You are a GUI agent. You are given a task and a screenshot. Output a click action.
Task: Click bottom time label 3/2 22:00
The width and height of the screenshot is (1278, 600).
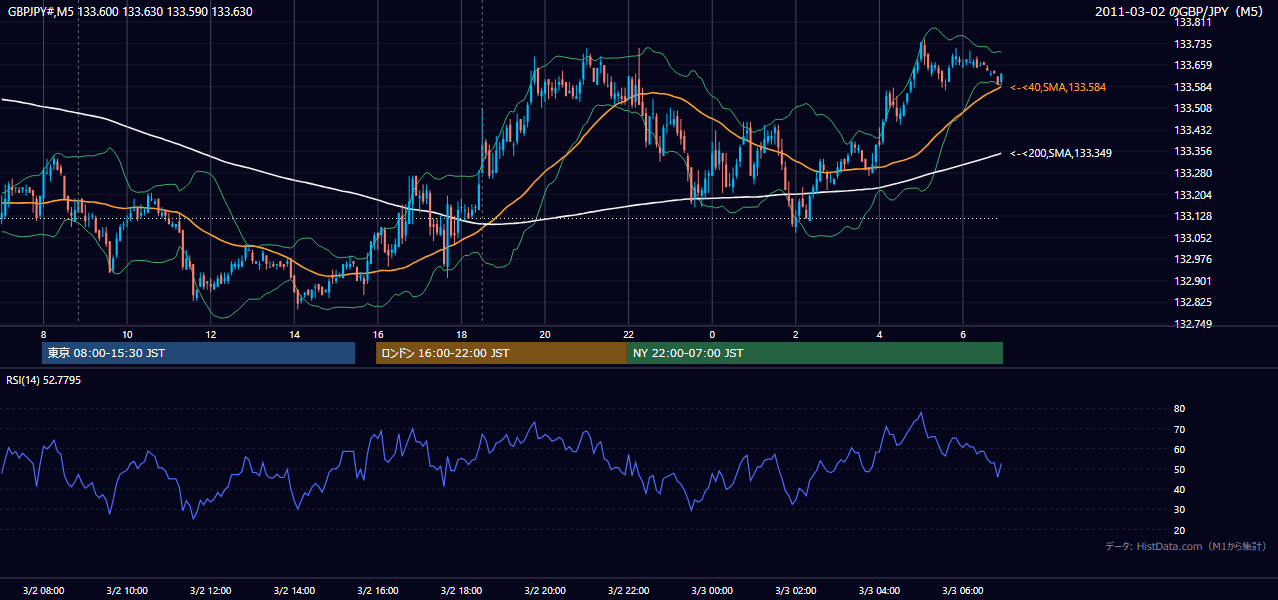pyautogui.click(x=628, y=591)
